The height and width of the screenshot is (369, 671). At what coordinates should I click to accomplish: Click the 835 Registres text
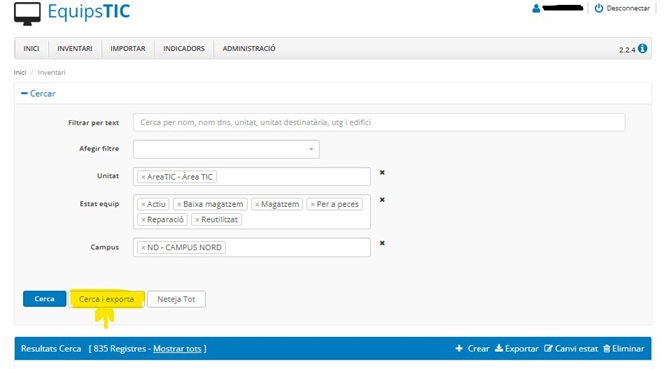pyautogui.click(x=119, y=348)
